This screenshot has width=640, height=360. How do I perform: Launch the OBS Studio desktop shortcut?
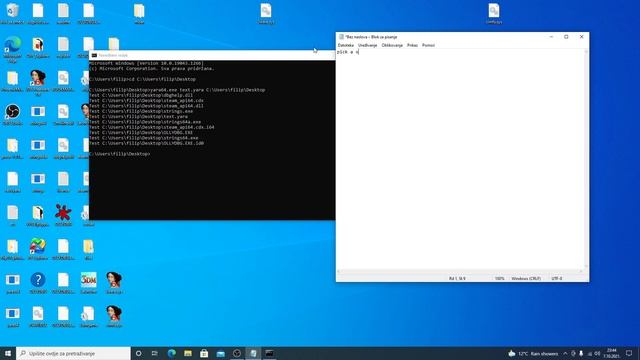12,114
